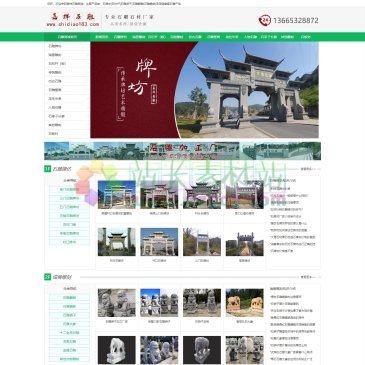Open the orange stone elephants thumbnail

pos(245,303)
